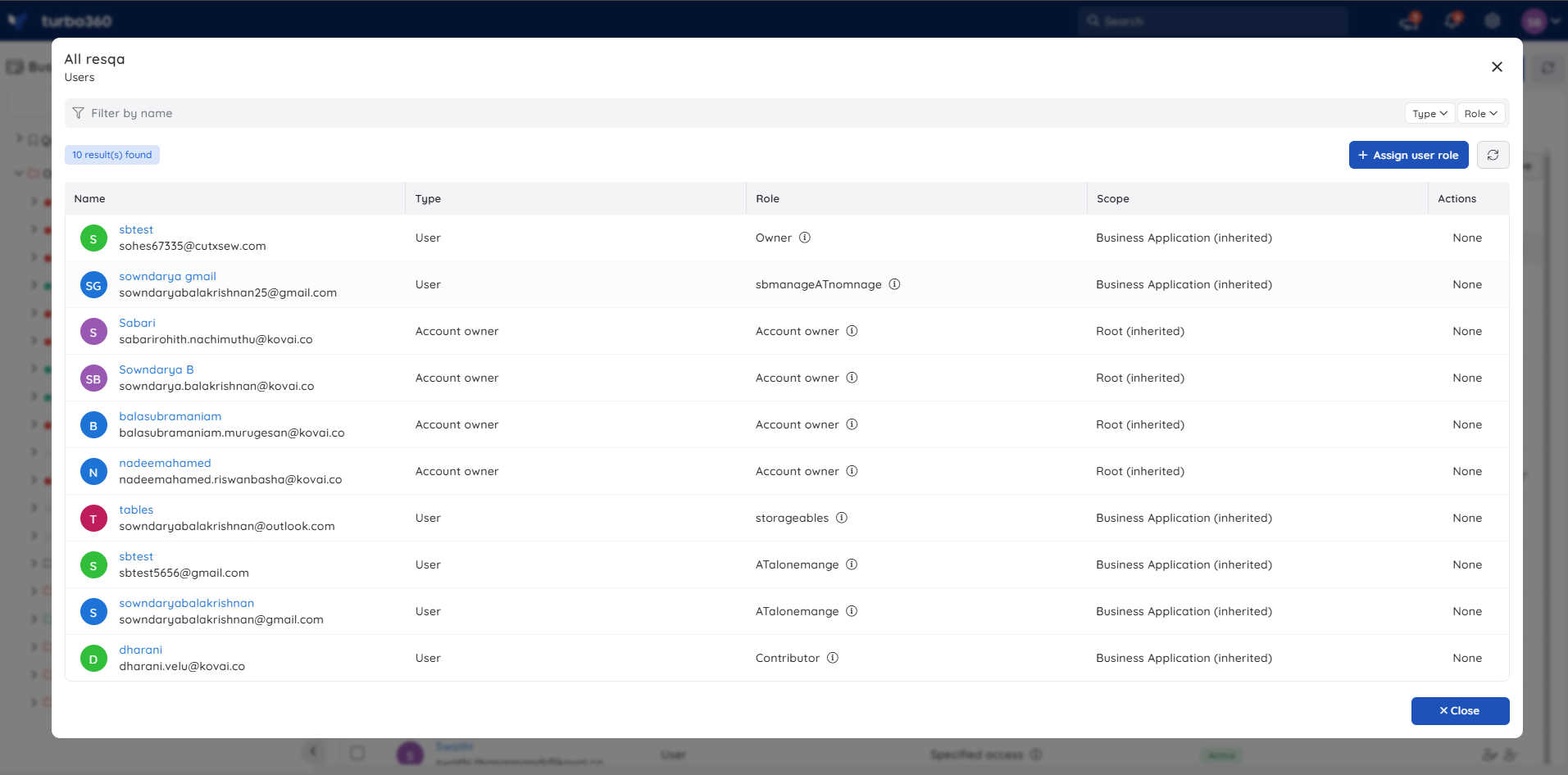
Task: Click the N avatar of nadeemahamed
Action: [93, 472]
